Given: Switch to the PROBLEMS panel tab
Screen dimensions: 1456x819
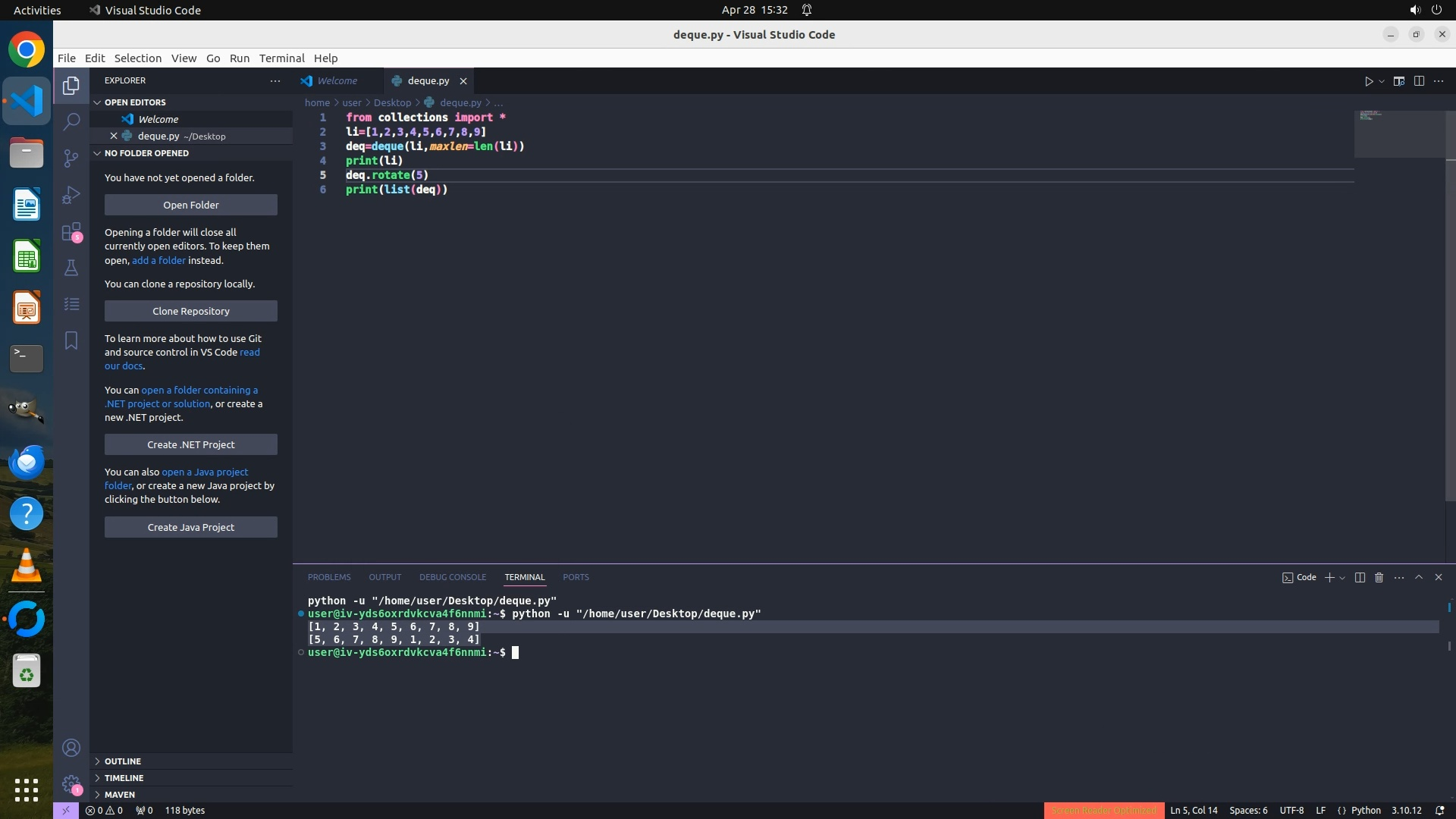Looking at the screenshot, I should click(x=329, y=578).
